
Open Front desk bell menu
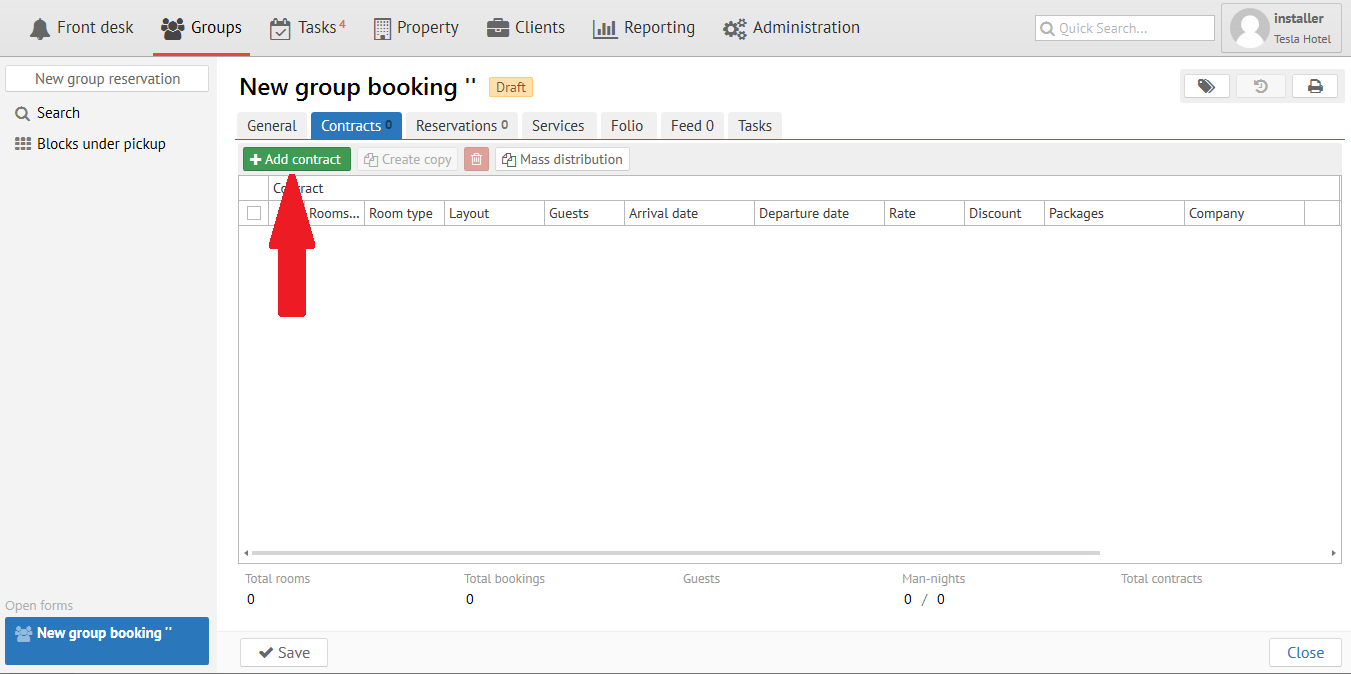[x=82, y=28]
